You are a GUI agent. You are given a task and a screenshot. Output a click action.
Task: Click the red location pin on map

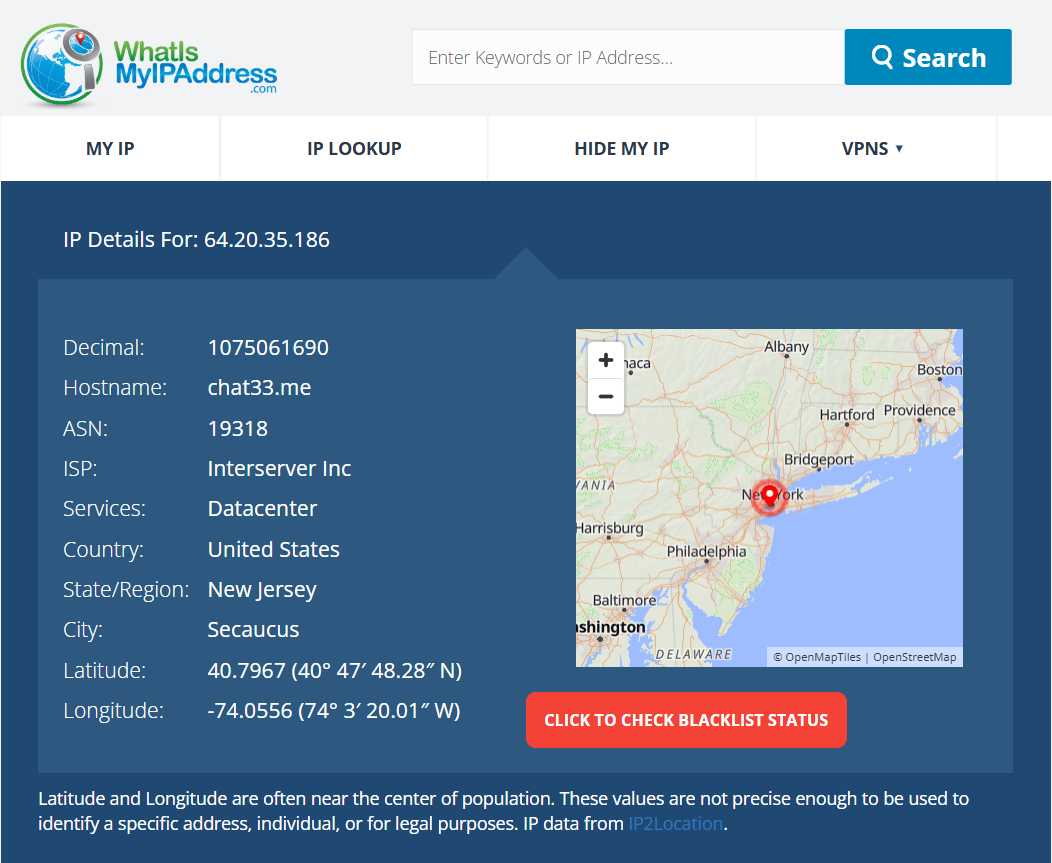point(770,497)
